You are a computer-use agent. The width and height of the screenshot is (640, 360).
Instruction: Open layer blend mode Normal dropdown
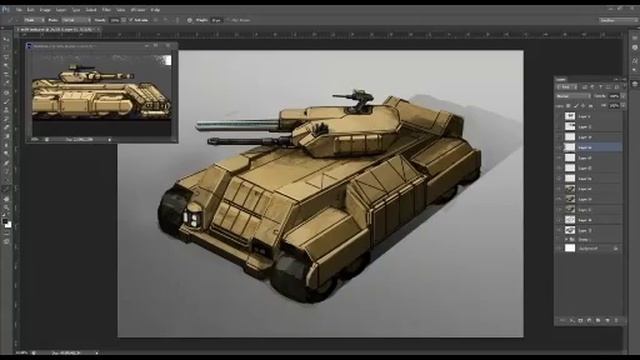[x=573, y=96]
